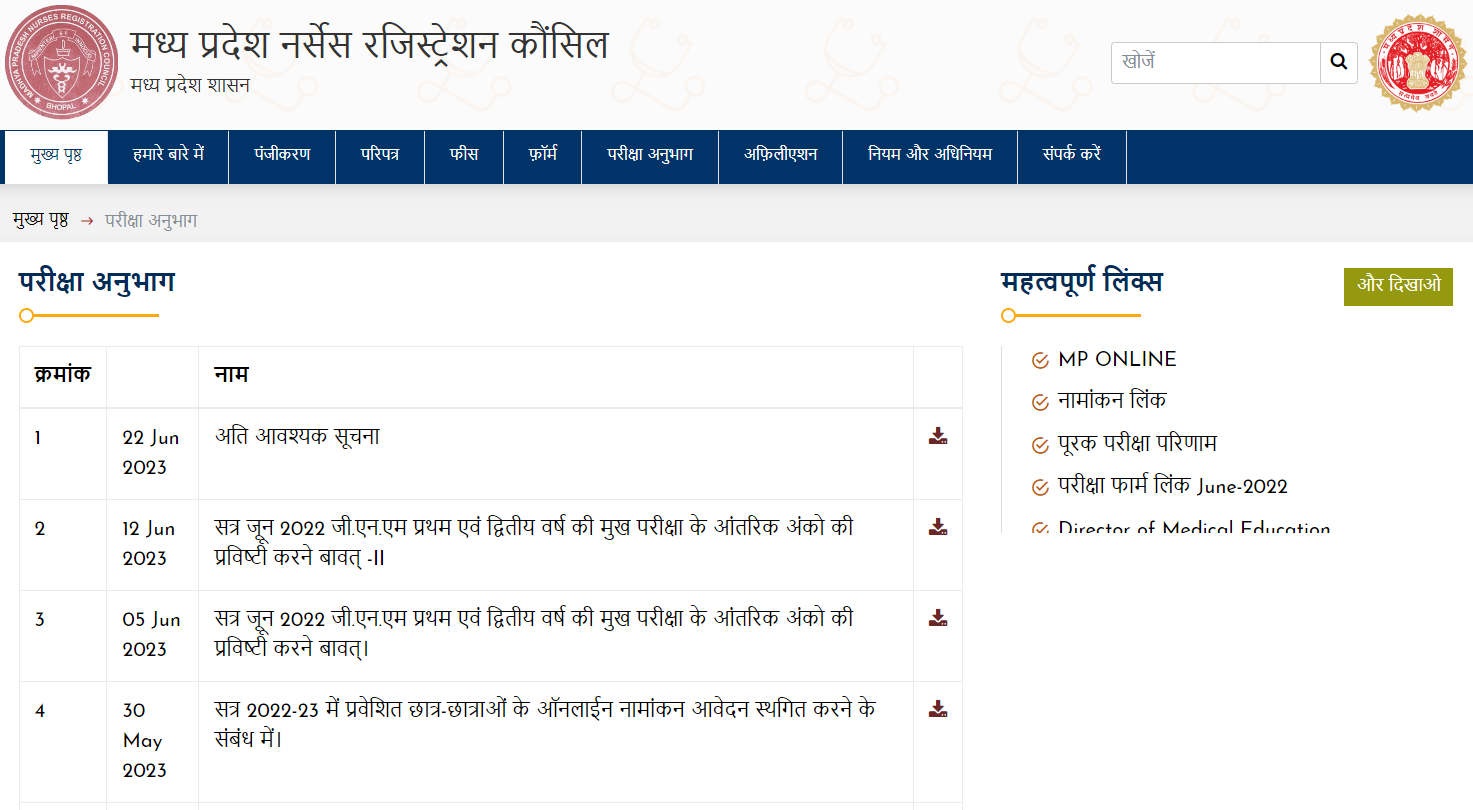Open the Director of Medical Education link

coord(1194,527)
